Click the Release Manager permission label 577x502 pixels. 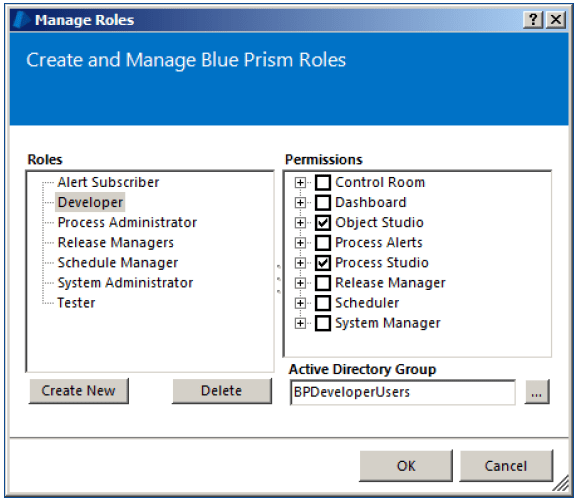pos(390,283)
